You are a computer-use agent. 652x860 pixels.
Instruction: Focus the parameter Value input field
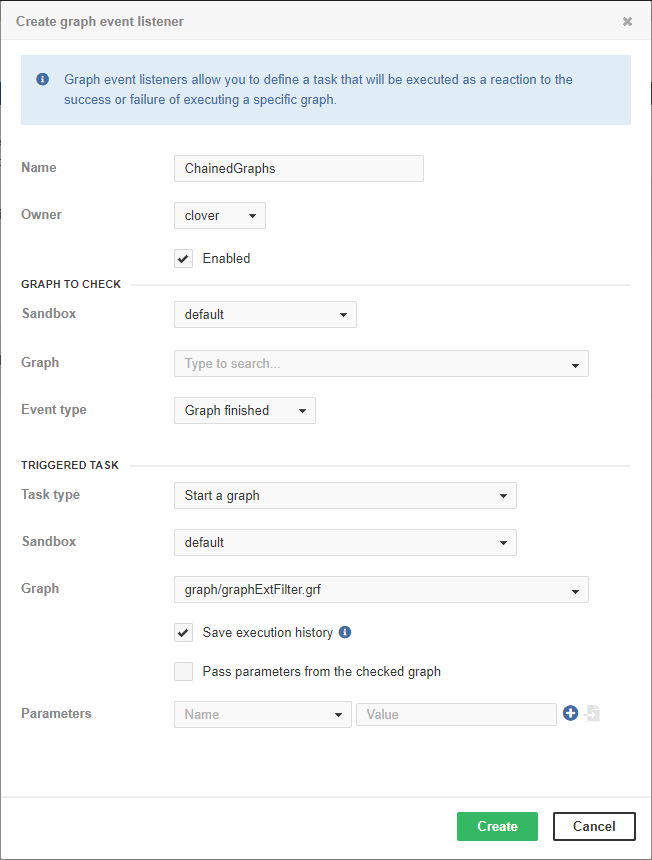click(x=456, y=715)
